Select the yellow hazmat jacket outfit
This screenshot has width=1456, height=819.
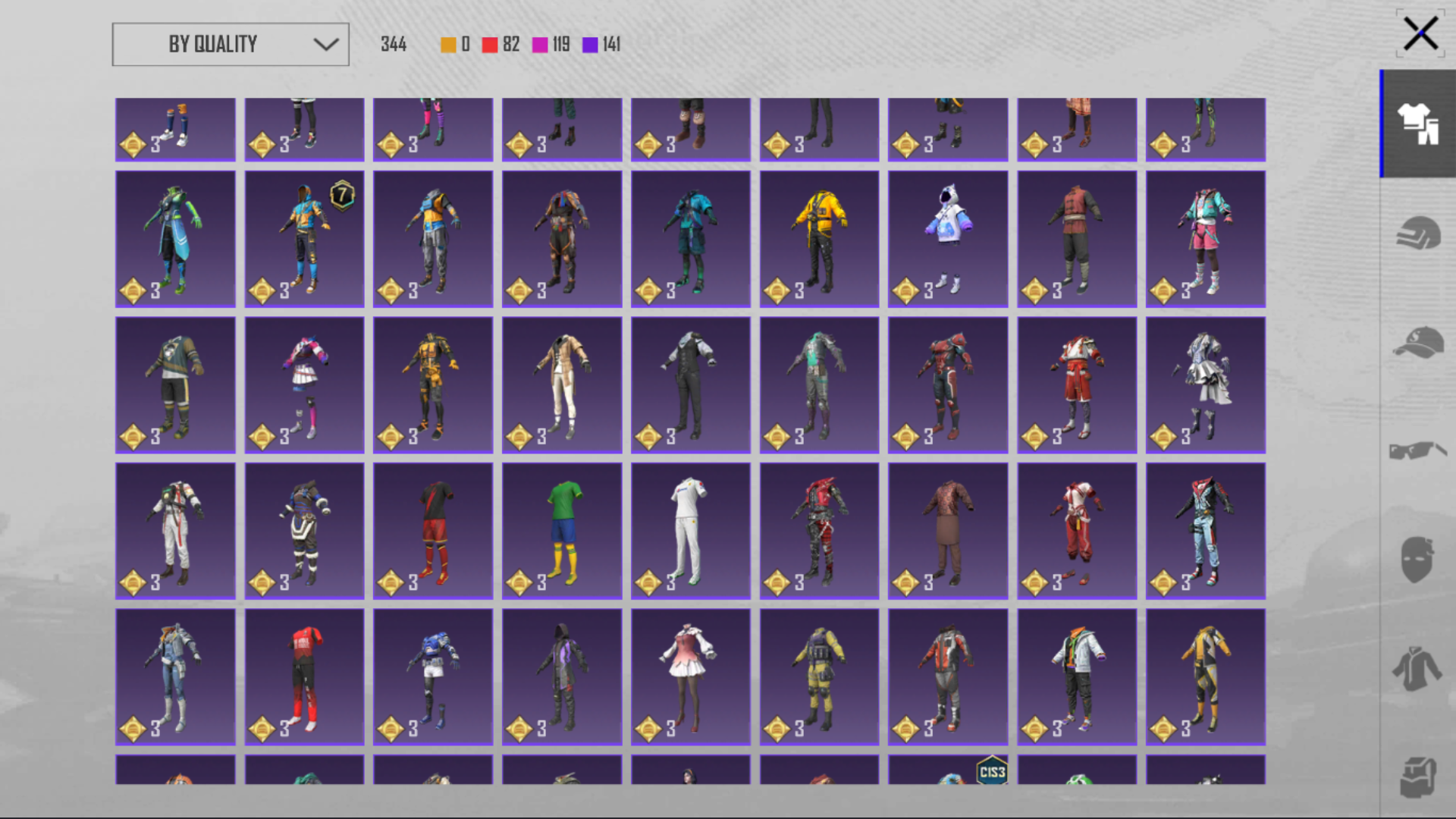819,239
